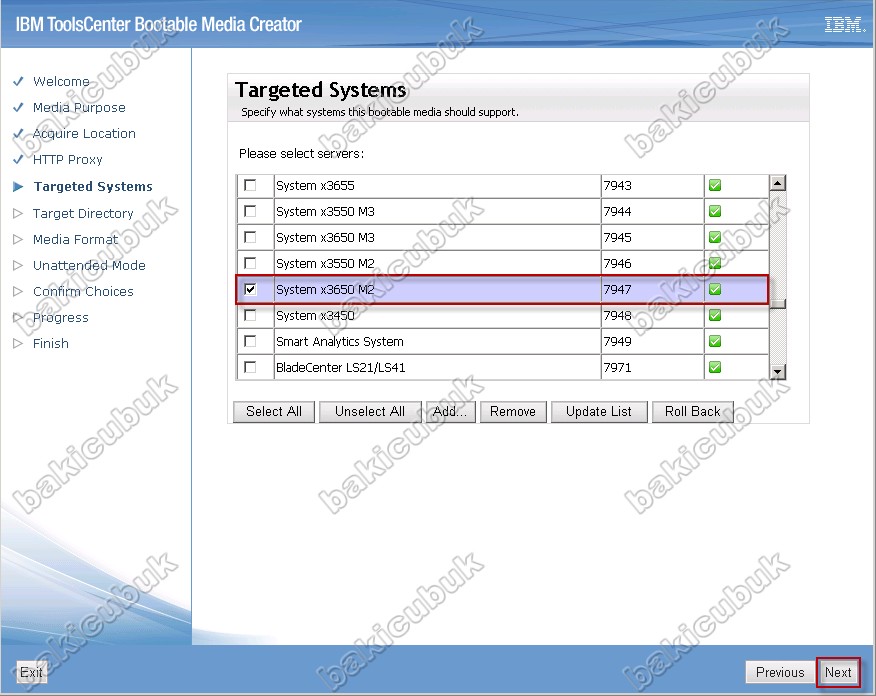Select the System x3550 M2 row name
This screenshot has height=696, width=876.
(325, 263)
